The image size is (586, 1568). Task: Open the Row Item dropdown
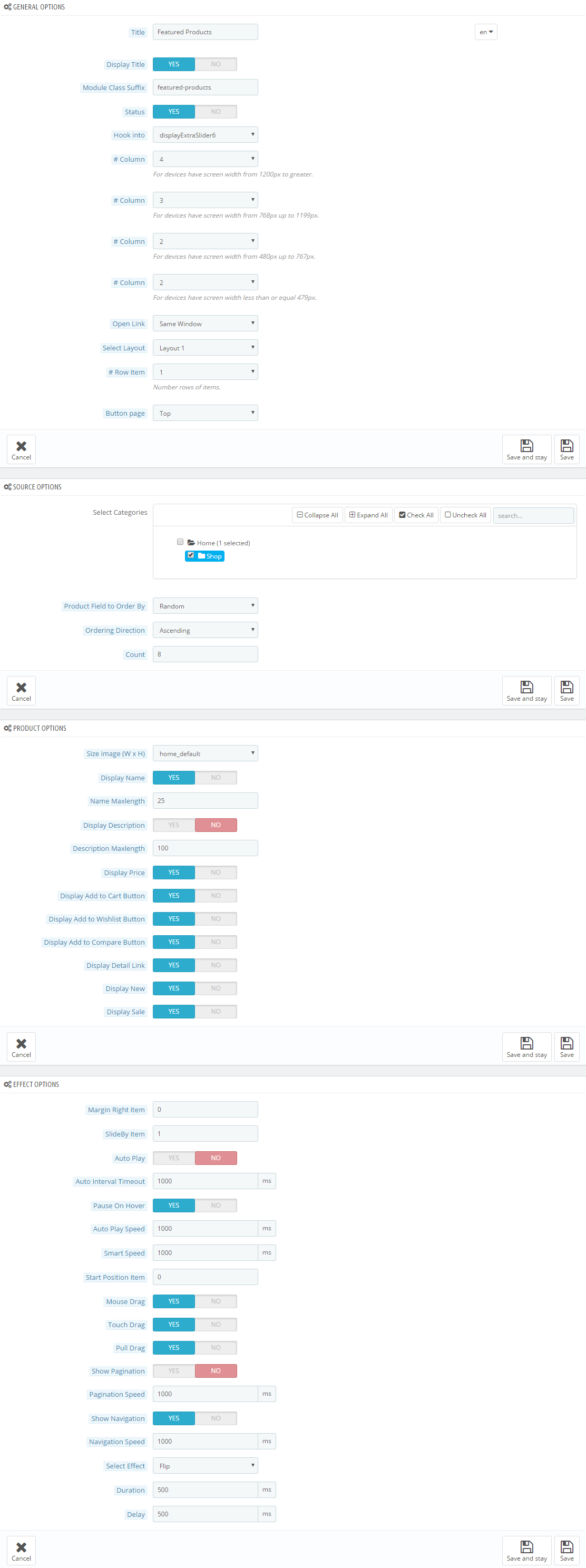[x=205, y=372]
